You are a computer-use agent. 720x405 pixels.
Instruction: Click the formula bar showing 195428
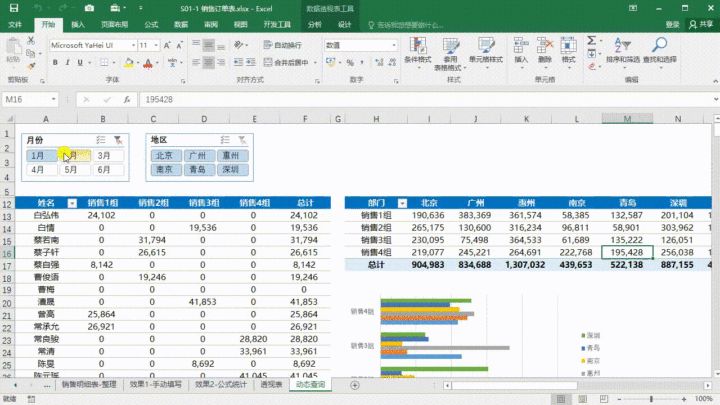point(425,99)
